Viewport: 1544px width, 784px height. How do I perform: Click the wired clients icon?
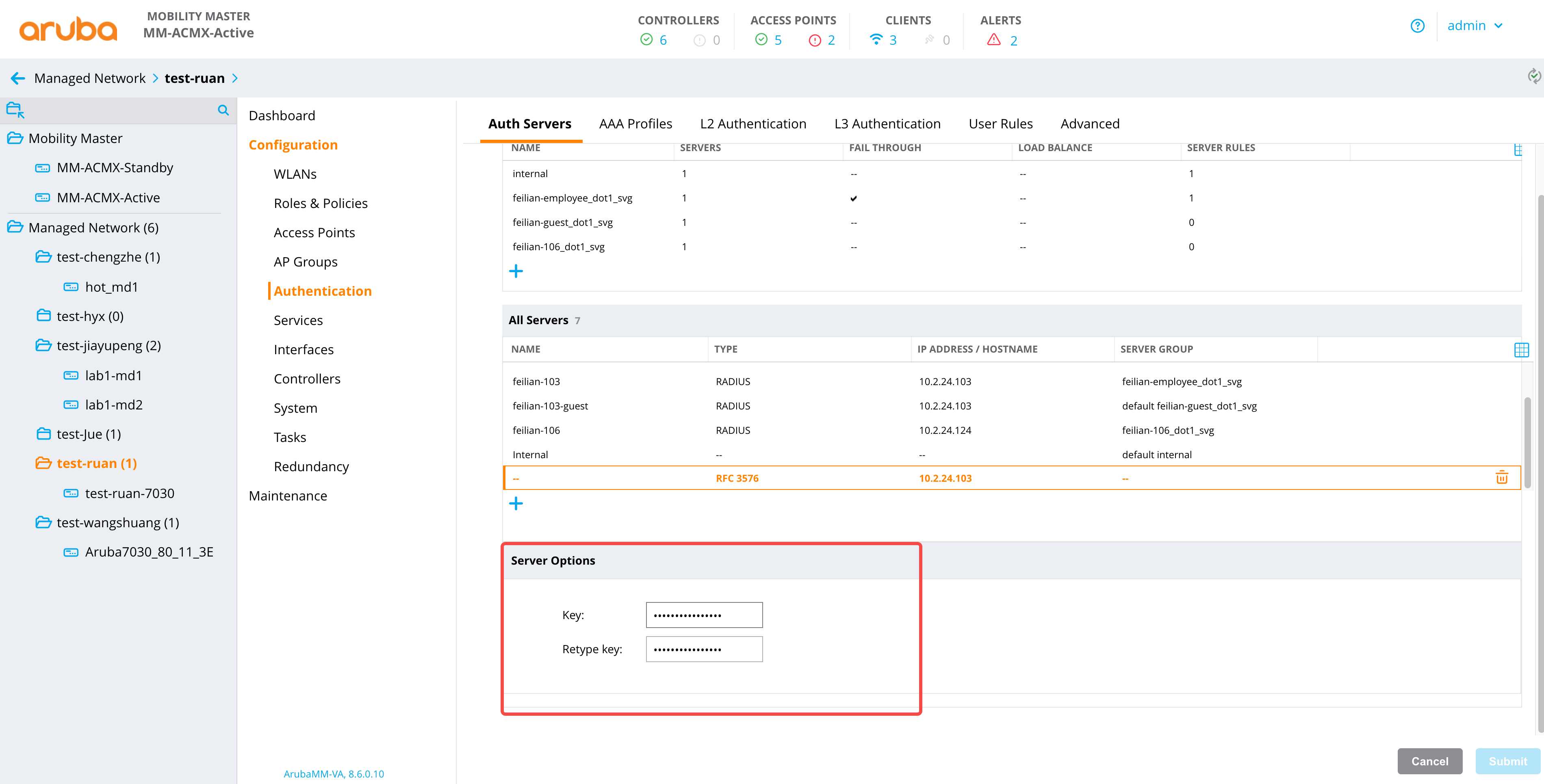929,39
